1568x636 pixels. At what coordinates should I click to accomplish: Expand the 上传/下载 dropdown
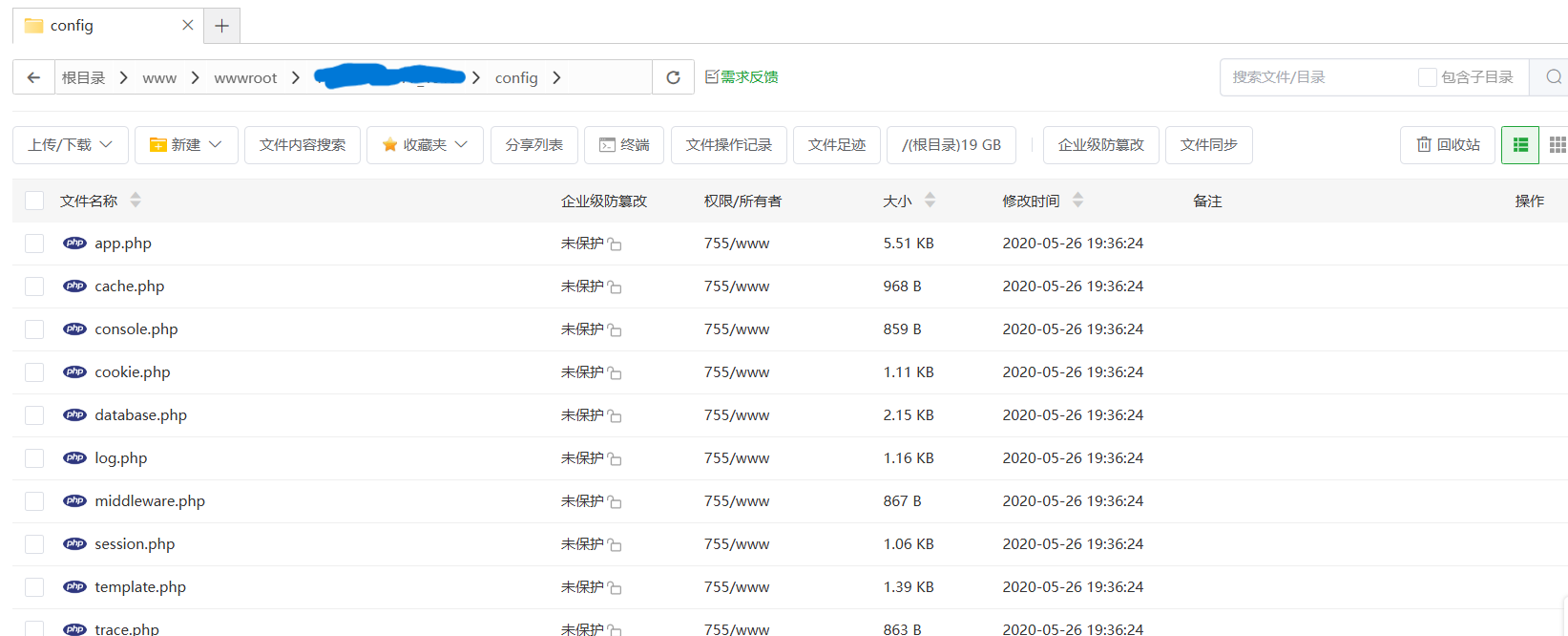pyautogui.click(x=70, y=145)
